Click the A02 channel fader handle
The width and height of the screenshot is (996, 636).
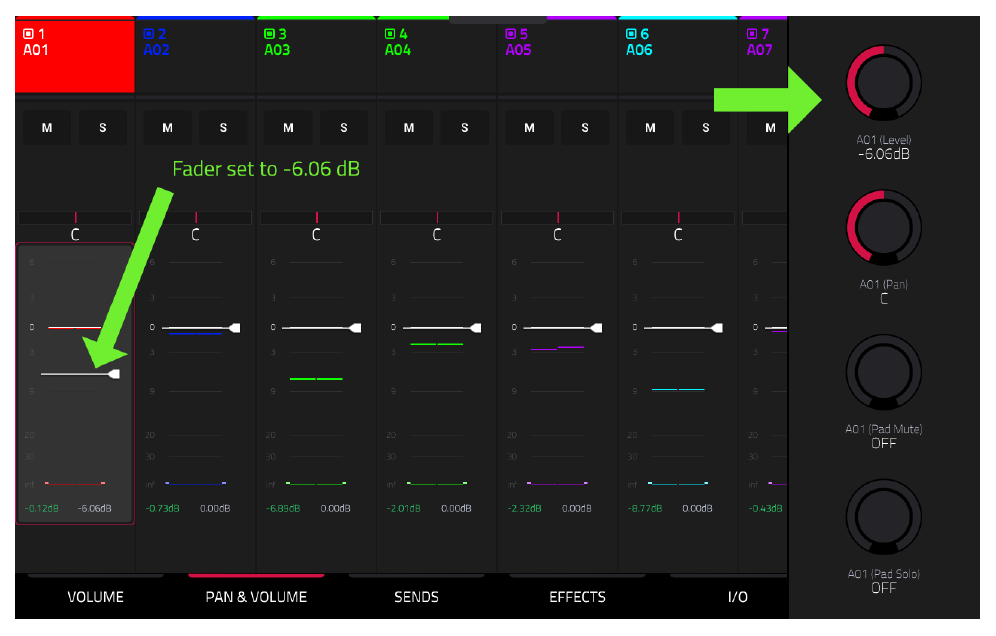click(x=235, y=328)
